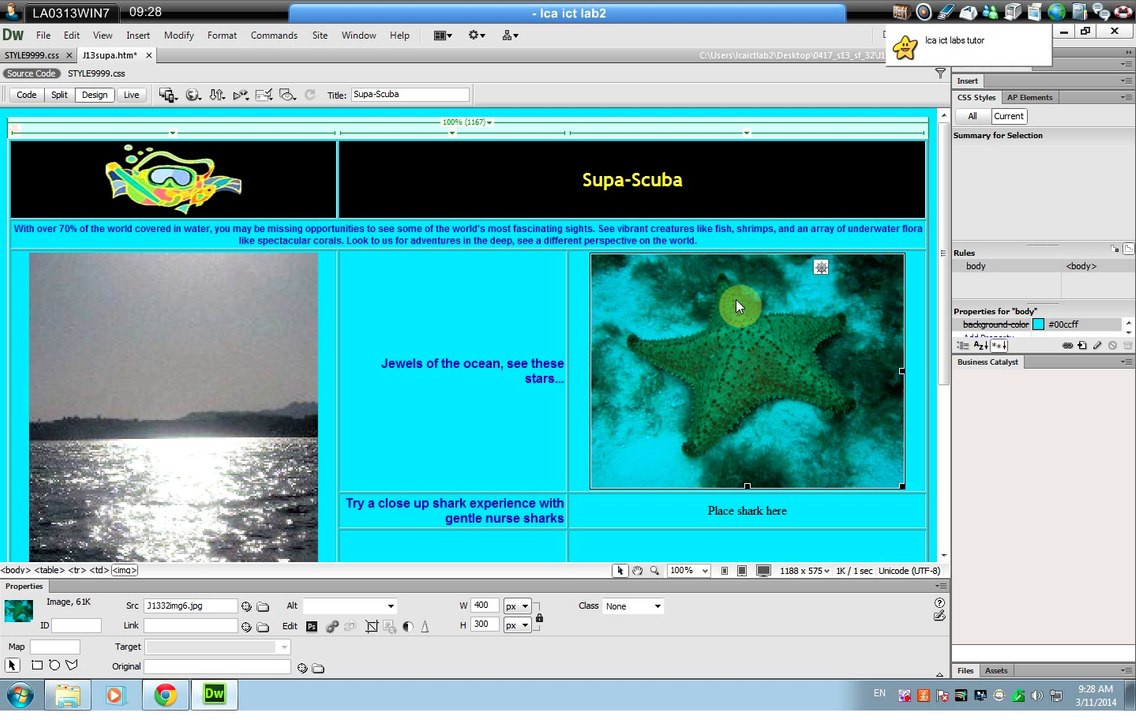
Task: Click the Title text field
Action: (409, 95)
